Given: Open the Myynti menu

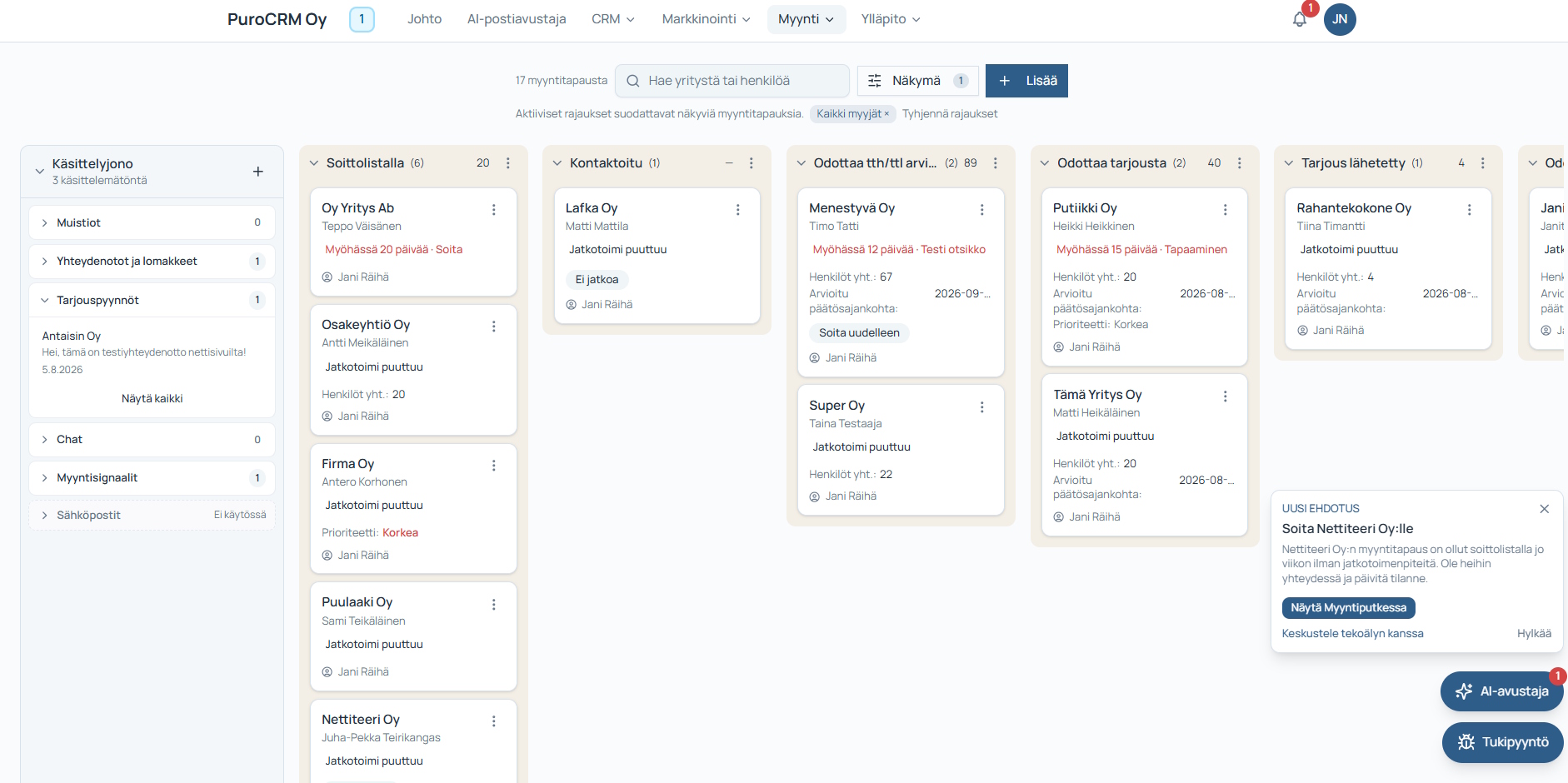Looking at the screenshot, I should point(806,19).
